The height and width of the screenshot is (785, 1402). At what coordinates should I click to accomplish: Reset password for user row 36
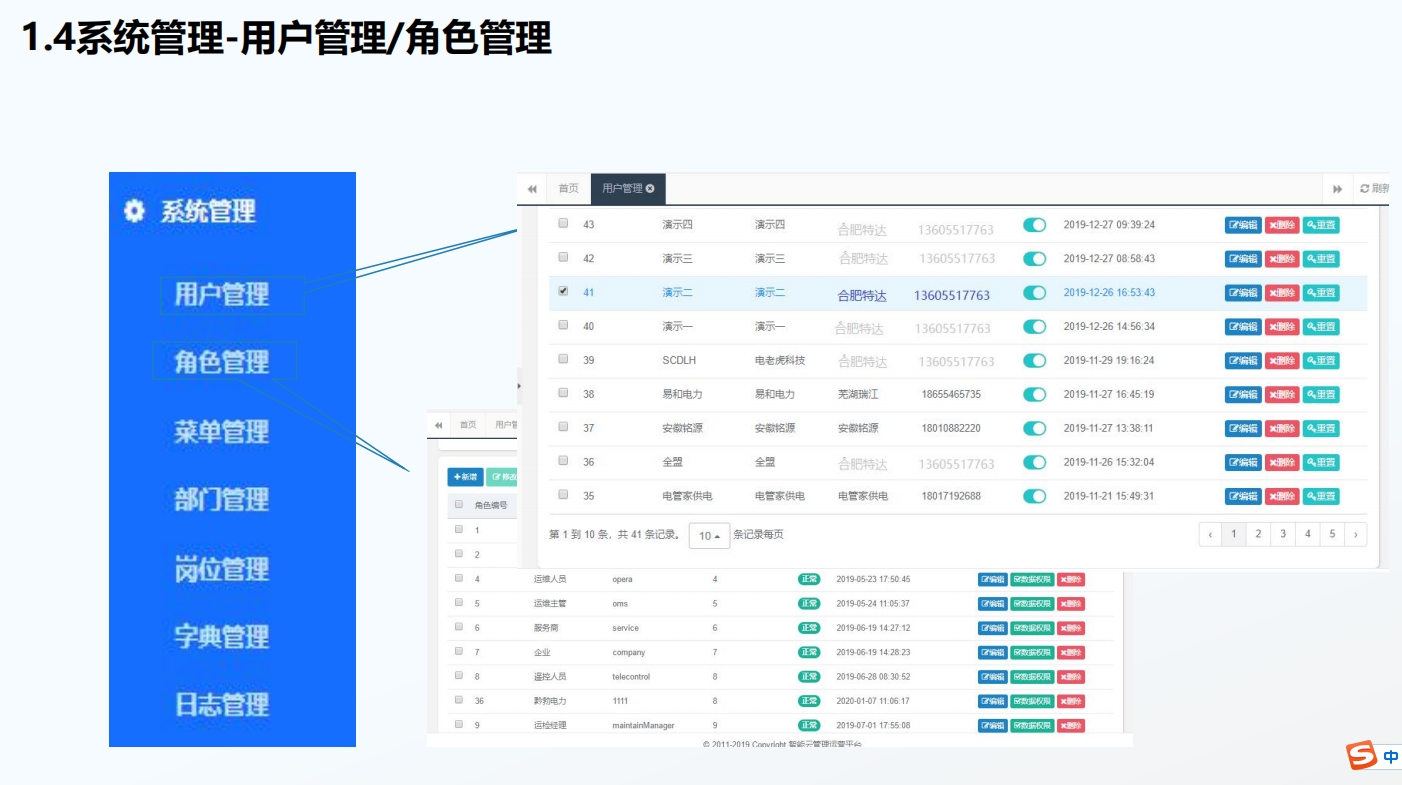point(1320,463)
